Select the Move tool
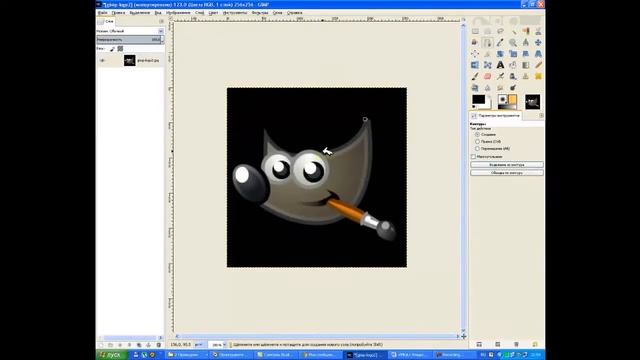 click(538, 42)
